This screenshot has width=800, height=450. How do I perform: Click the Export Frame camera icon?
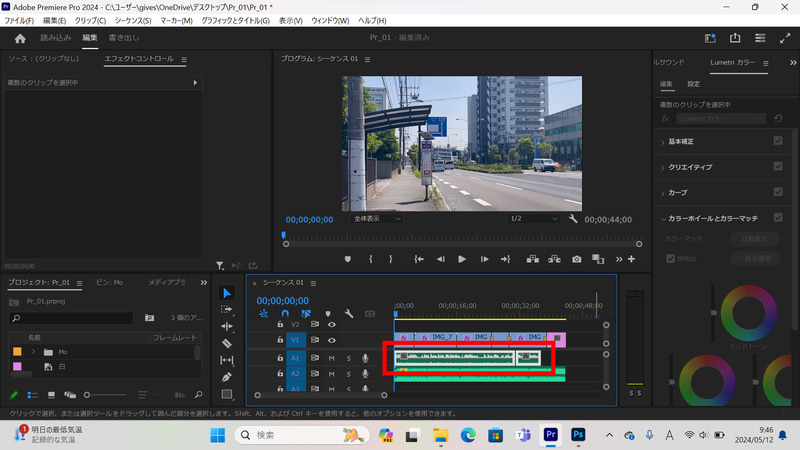click(x=576, y=259)
